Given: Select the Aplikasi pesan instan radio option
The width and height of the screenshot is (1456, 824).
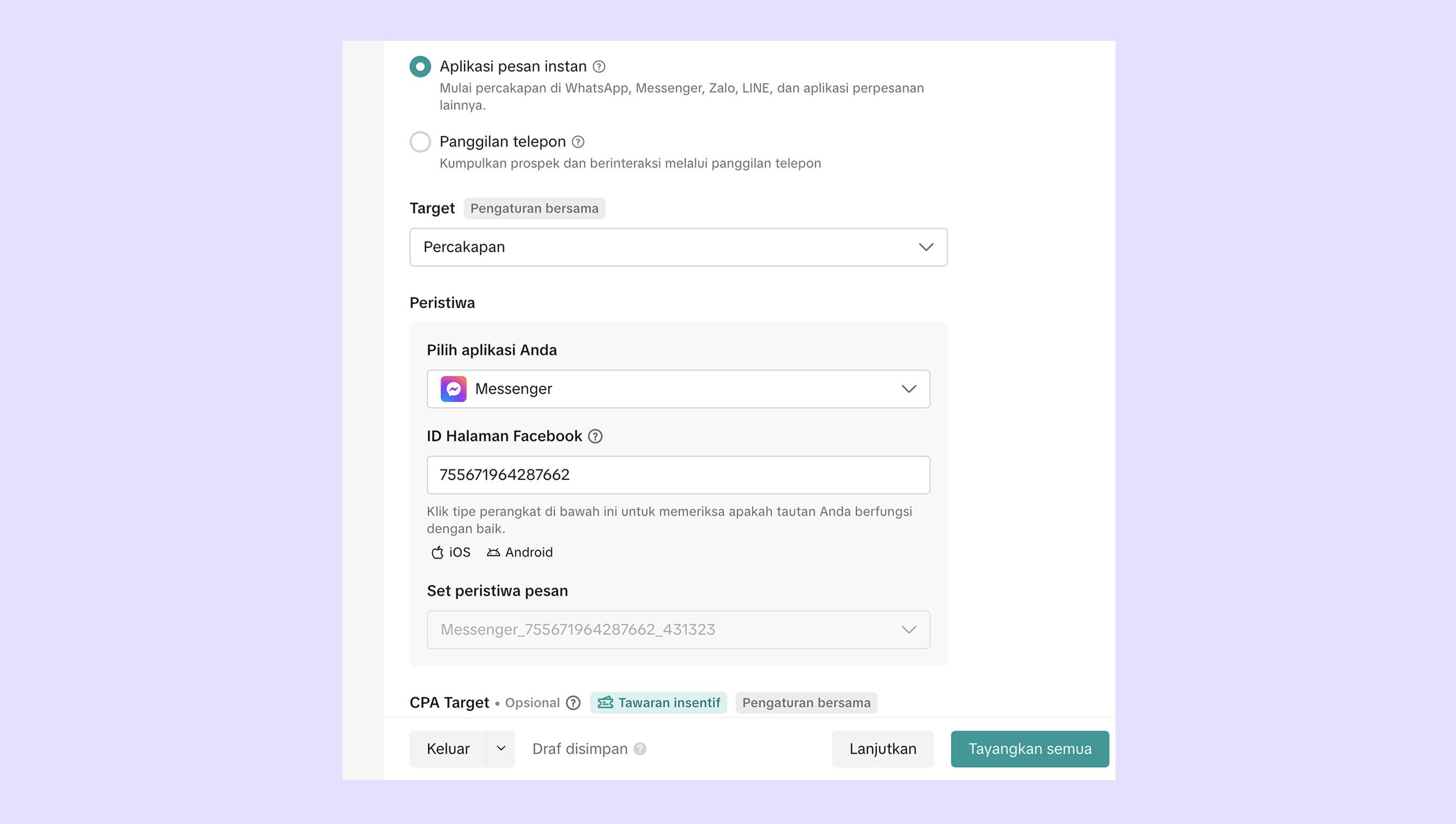Looking at the screenshot, I should tap(420, 67).
